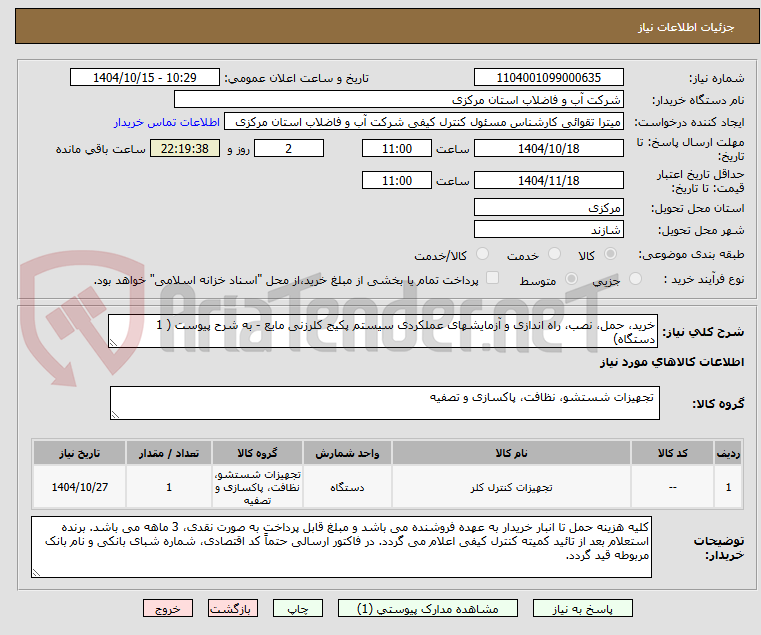Click the 1404/10/27 date cell
The image size is (761, 635).
coord(80,487)
